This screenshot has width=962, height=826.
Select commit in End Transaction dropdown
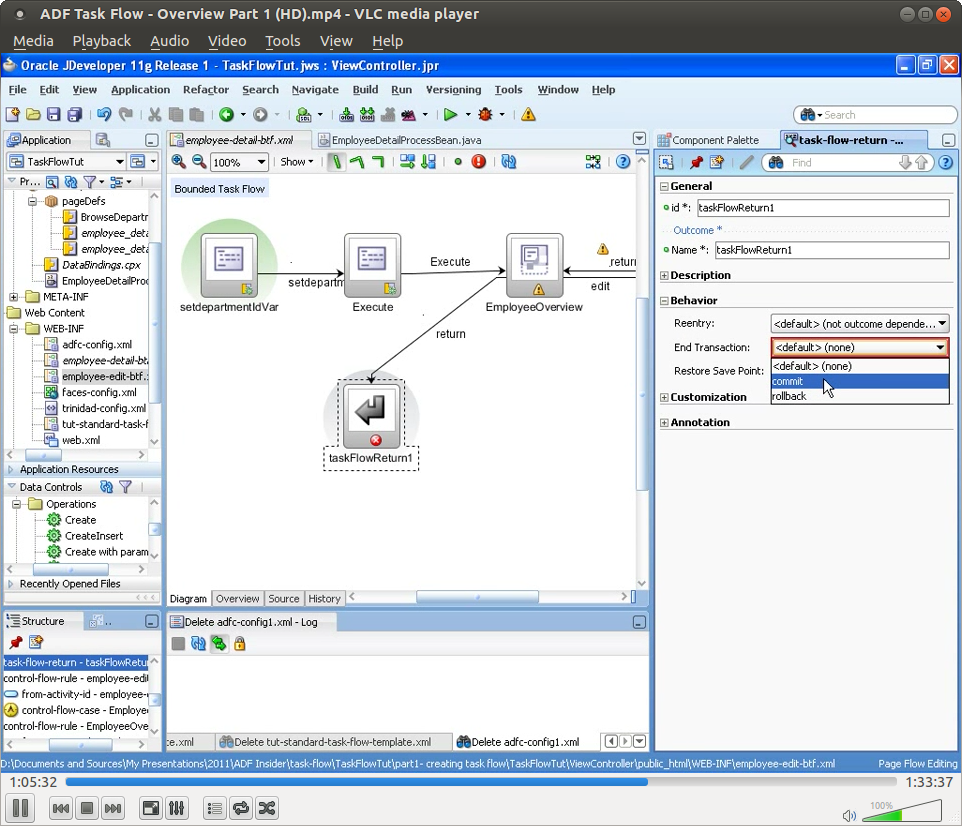tap(787, 381)
